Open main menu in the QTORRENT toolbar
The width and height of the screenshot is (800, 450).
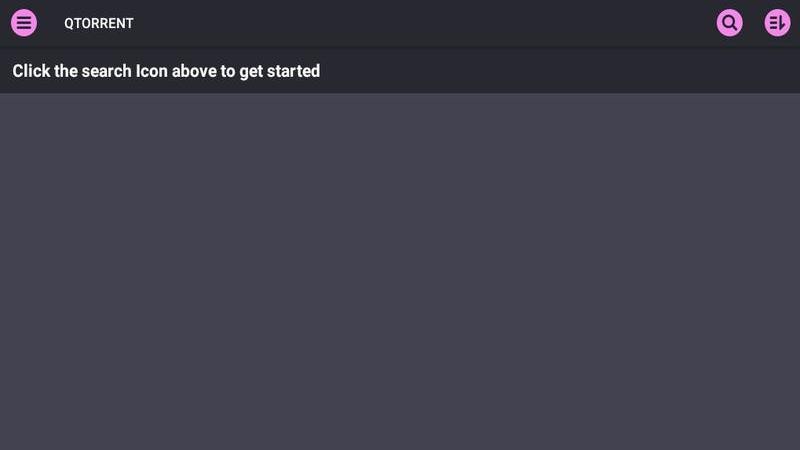[24, 23]
